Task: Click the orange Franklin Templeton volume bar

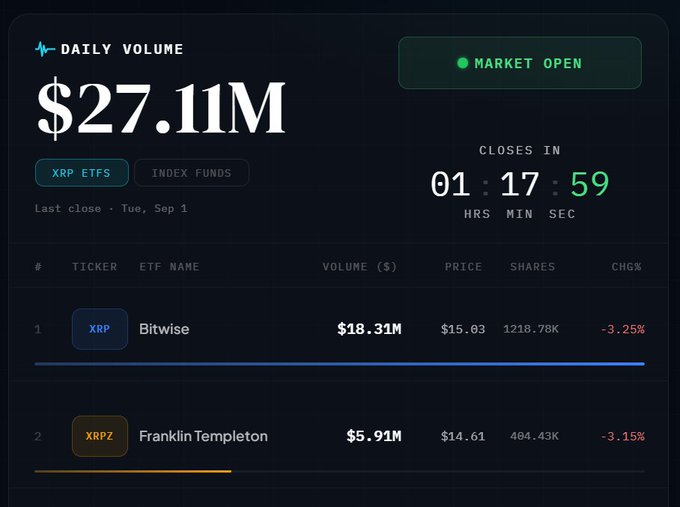Action: (133, 471)
